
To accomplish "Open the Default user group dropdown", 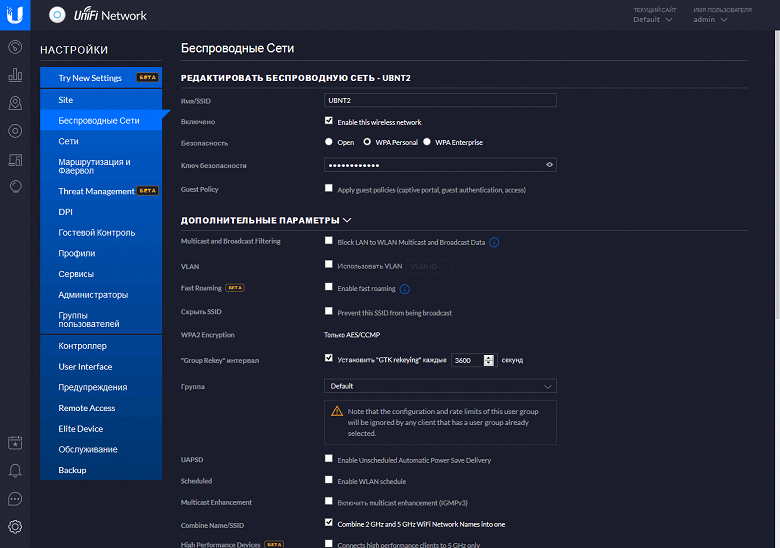I will click(x=440, y=386).
